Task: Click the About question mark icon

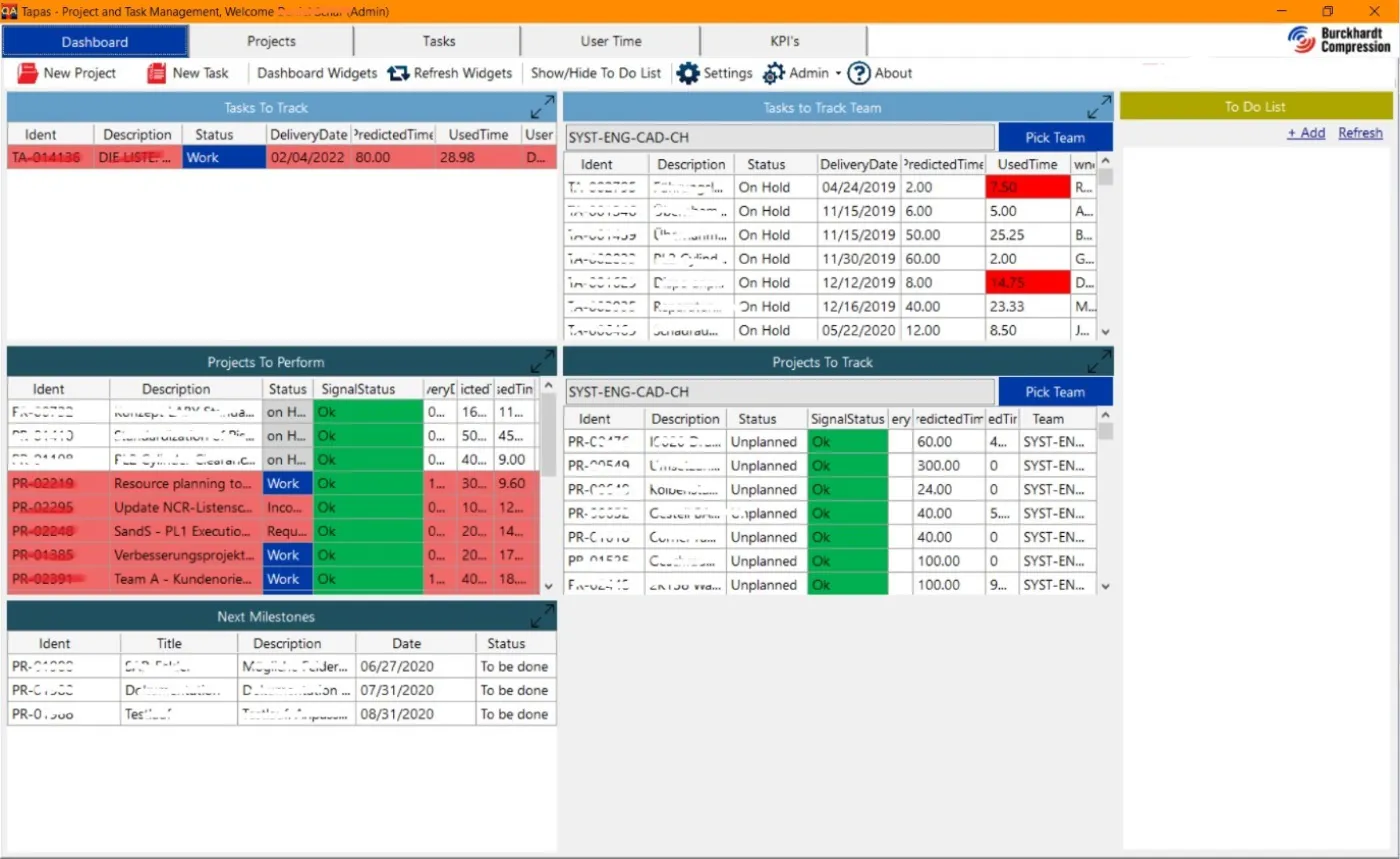Action: (x=859, y=73)
